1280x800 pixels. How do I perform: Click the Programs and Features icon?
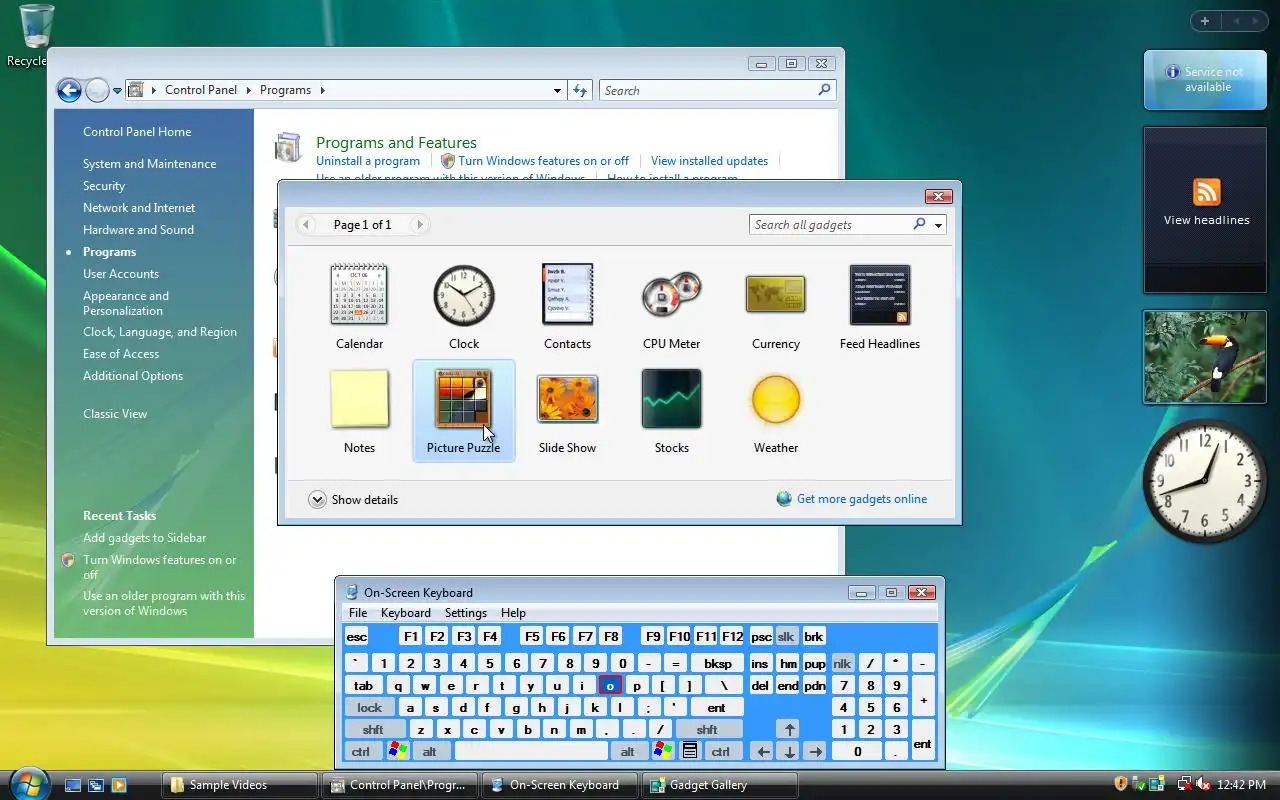tap(288, 147)
